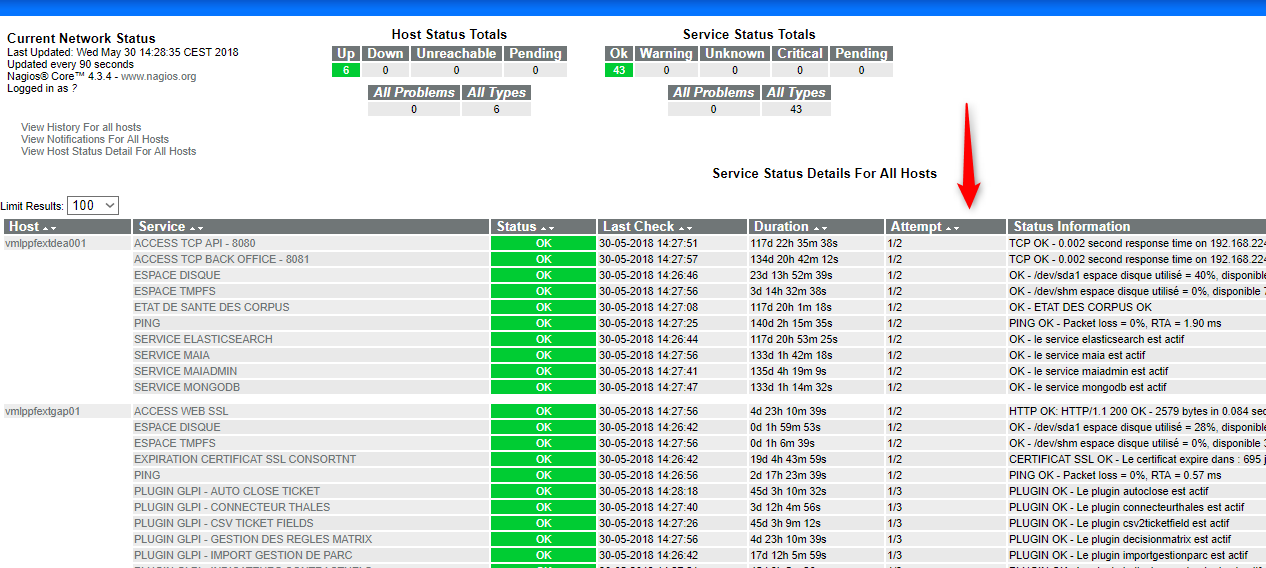Open View Notifications For All Hosts
The image size is (1266, 568).
95,140
